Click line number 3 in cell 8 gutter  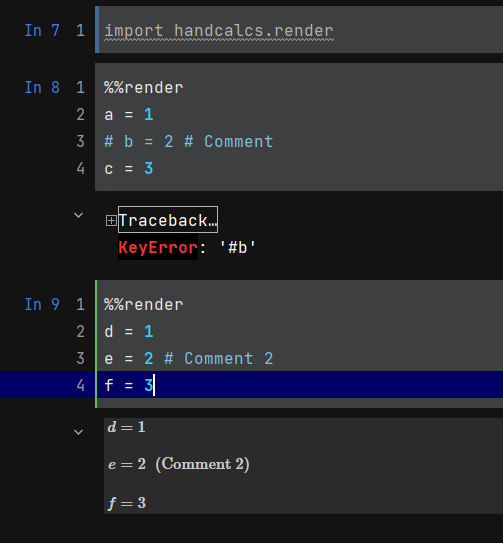point(80,141)
